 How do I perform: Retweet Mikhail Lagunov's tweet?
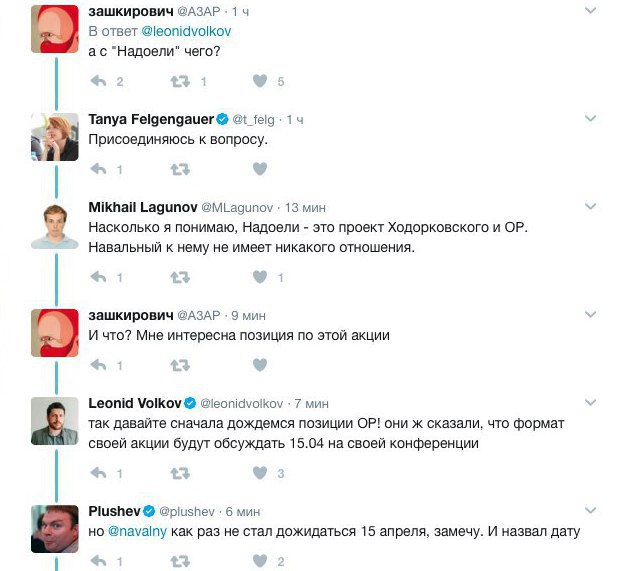(x=180, y=277)
